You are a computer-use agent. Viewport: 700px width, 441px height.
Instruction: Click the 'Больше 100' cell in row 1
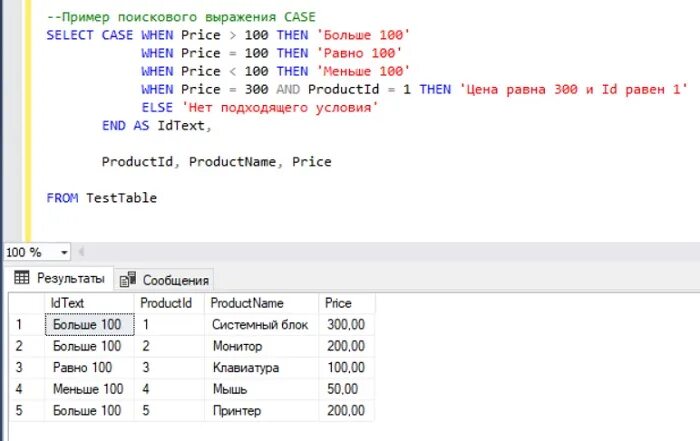click(x=89, y=325)
